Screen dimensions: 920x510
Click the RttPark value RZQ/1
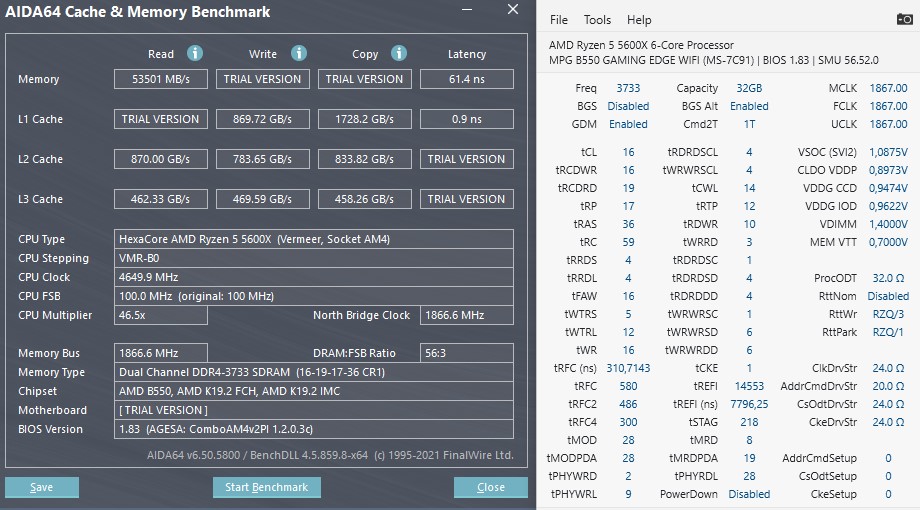click(x=888, y=332)
